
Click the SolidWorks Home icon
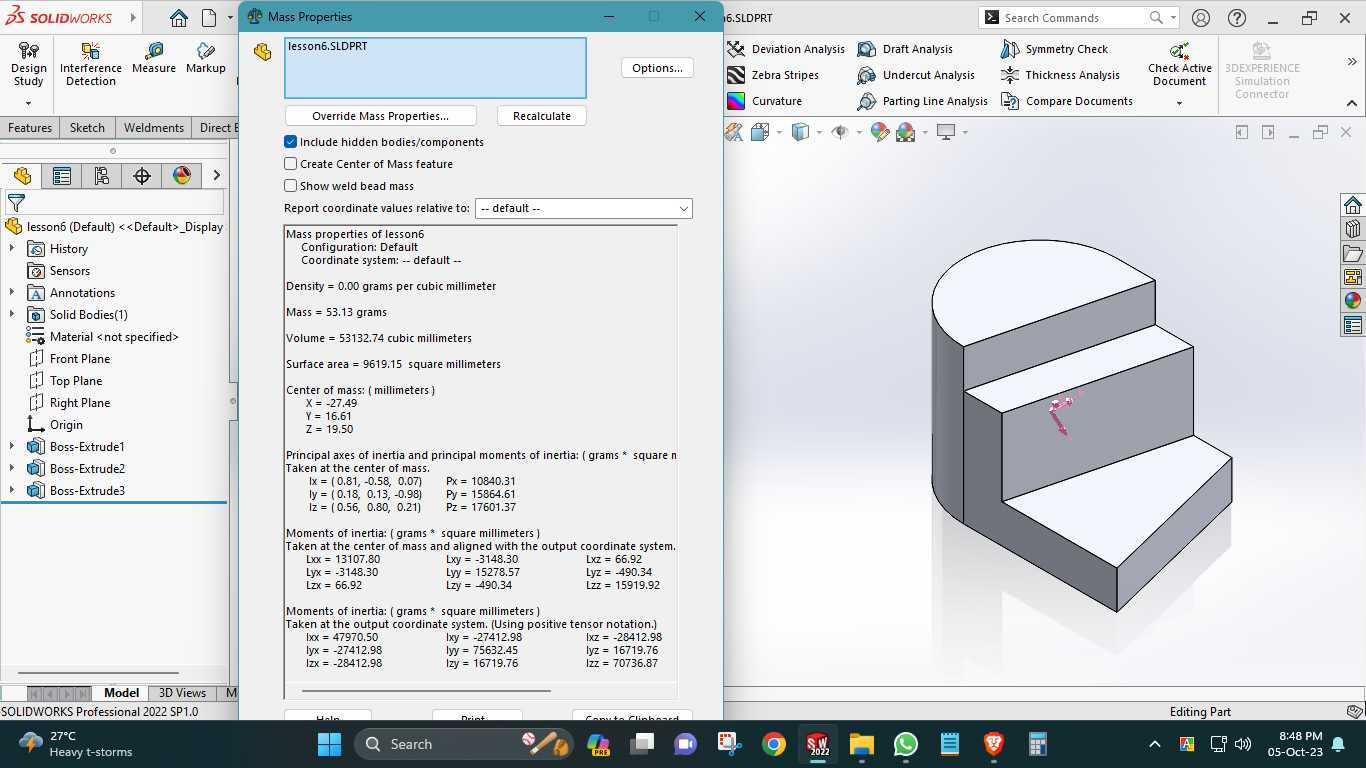pyautogui.click(x=178, y=18)
